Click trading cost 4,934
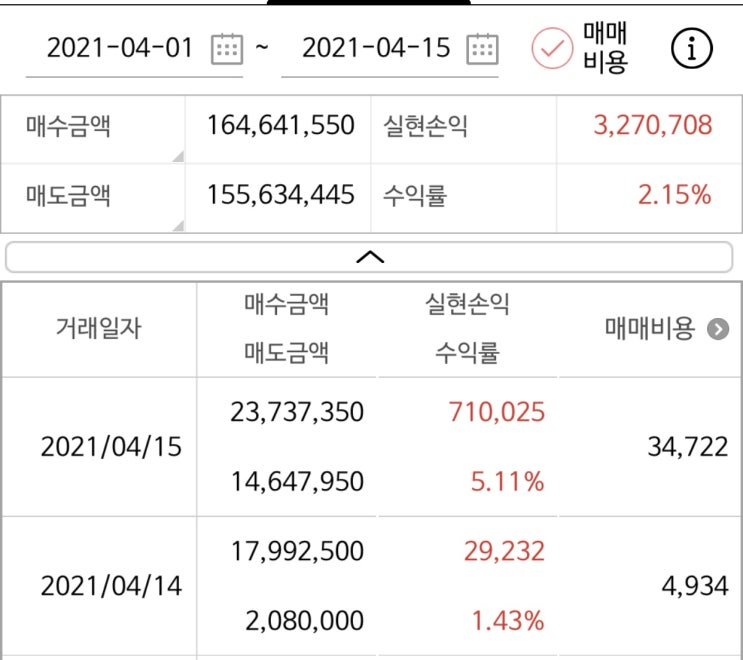Screen dimensions: 743x660 point(695,586)
